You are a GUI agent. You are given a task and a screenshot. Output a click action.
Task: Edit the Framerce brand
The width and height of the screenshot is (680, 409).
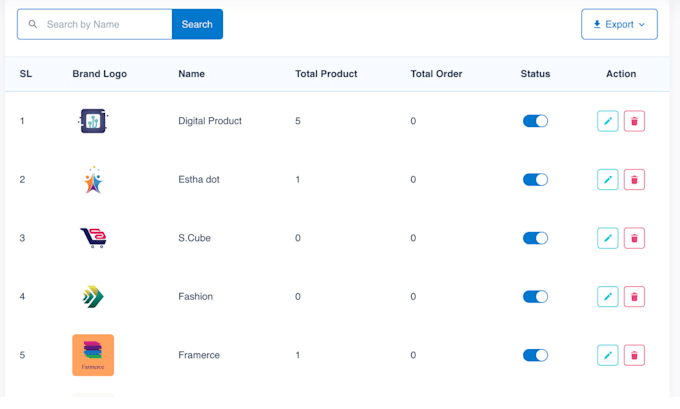(x=608, y=355)
